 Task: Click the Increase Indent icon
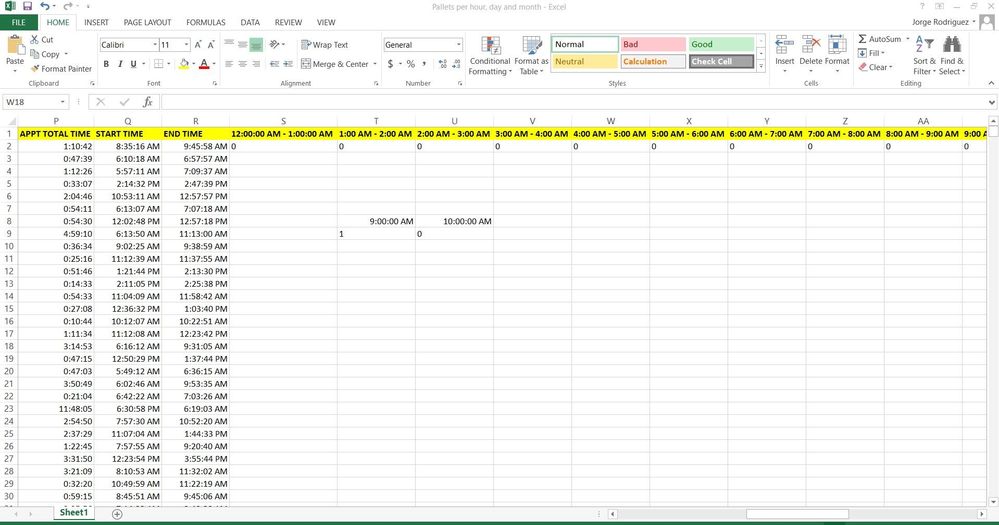(x=288, y=64)
